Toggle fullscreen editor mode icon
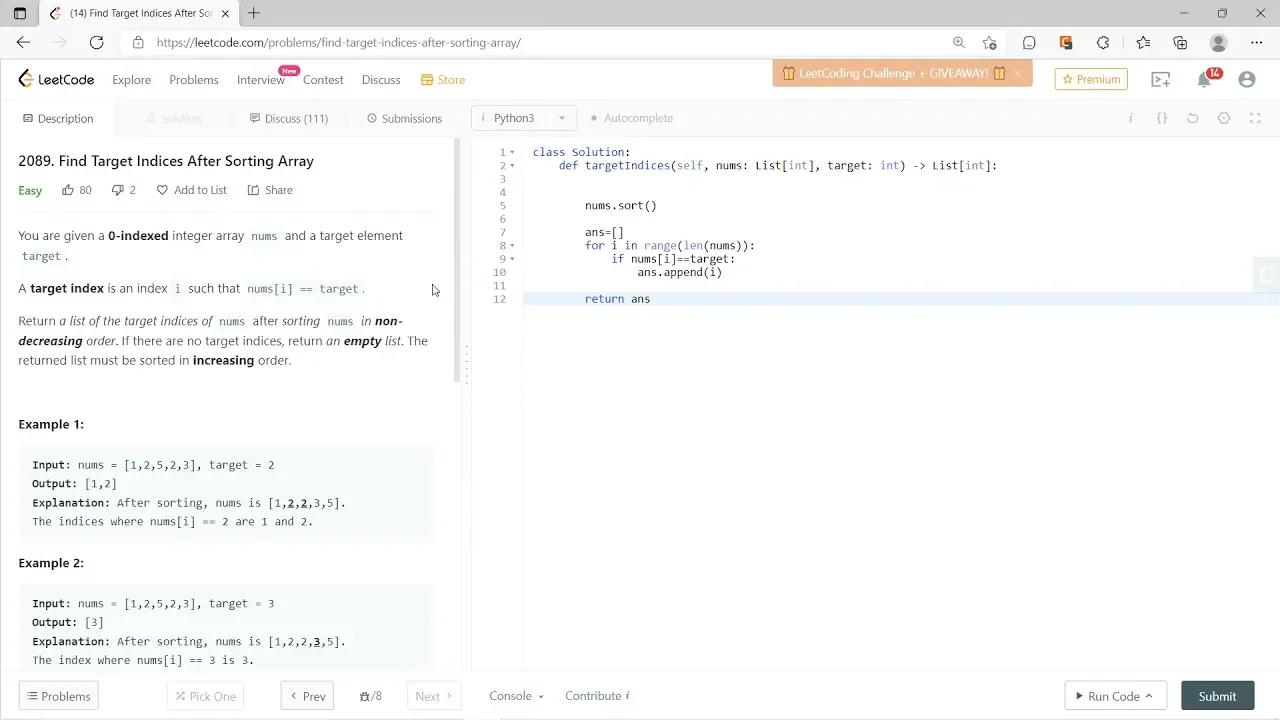The width and height of the screenshot is (1280, 720). [x=1255, y=118]
